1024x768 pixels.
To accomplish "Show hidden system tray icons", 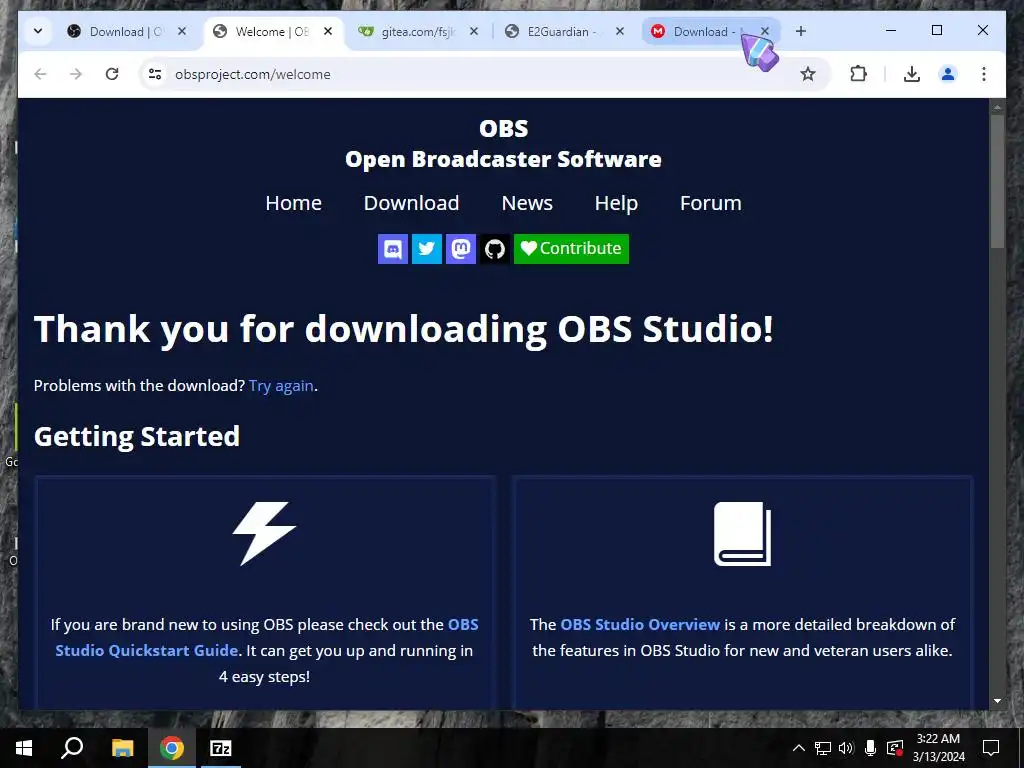I will (799, 748).
